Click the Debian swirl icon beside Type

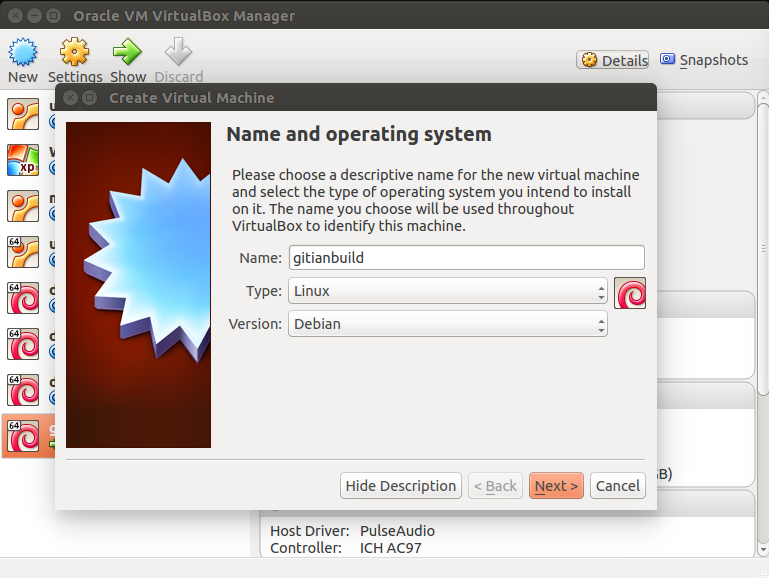tap(630, 293)
